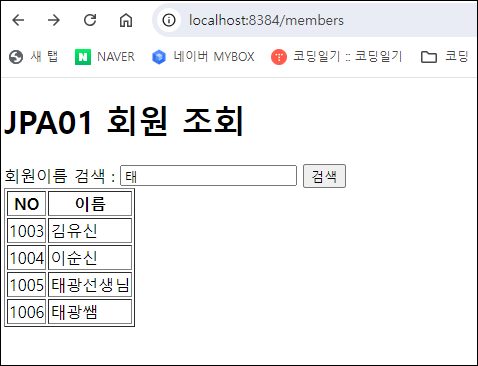View site information icon in address bar
Viewport: 478px width, 366px height.
[x=169, y=20]
